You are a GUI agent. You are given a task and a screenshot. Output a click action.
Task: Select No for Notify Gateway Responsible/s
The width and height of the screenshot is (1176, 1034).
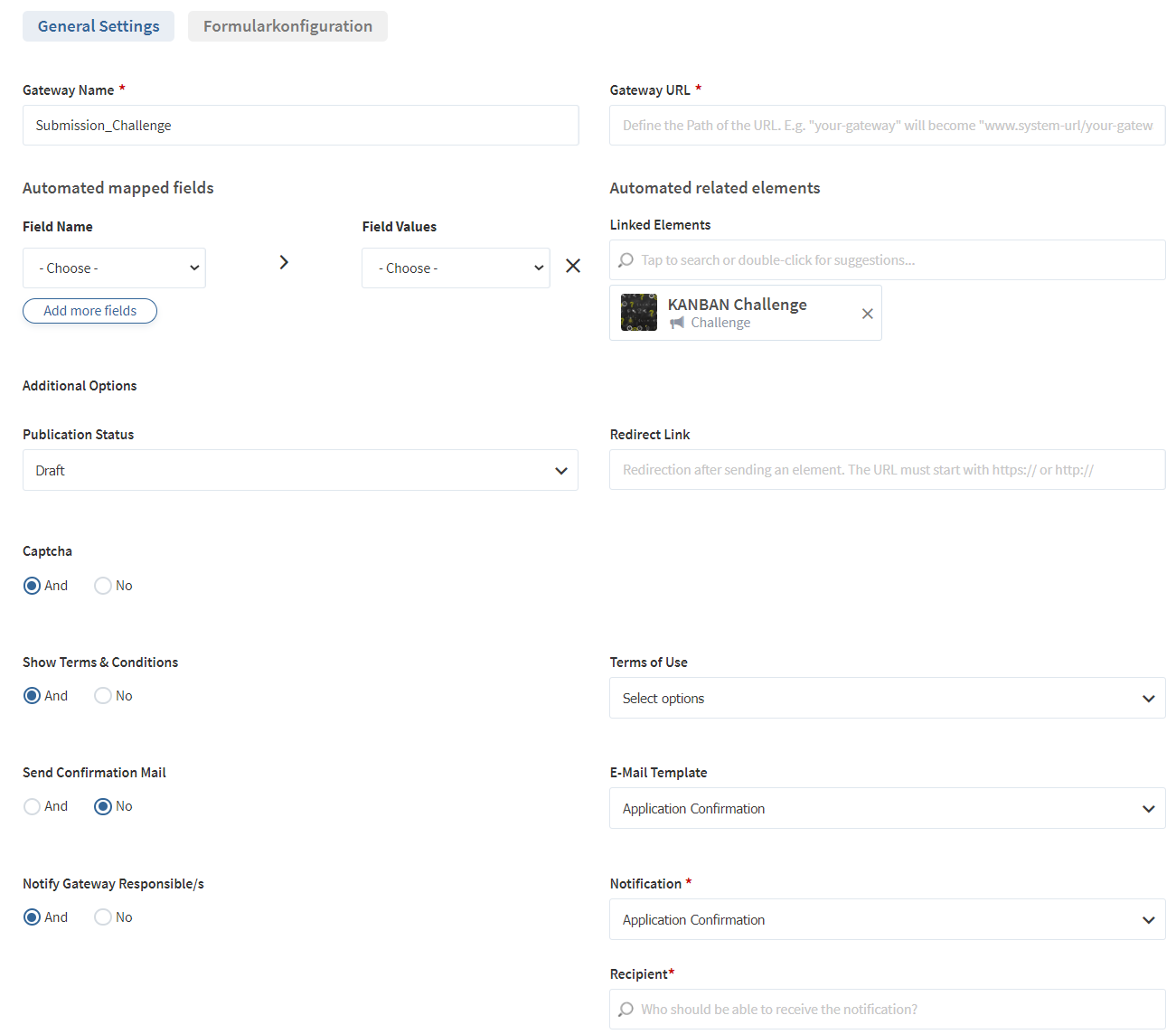[103, 917]
